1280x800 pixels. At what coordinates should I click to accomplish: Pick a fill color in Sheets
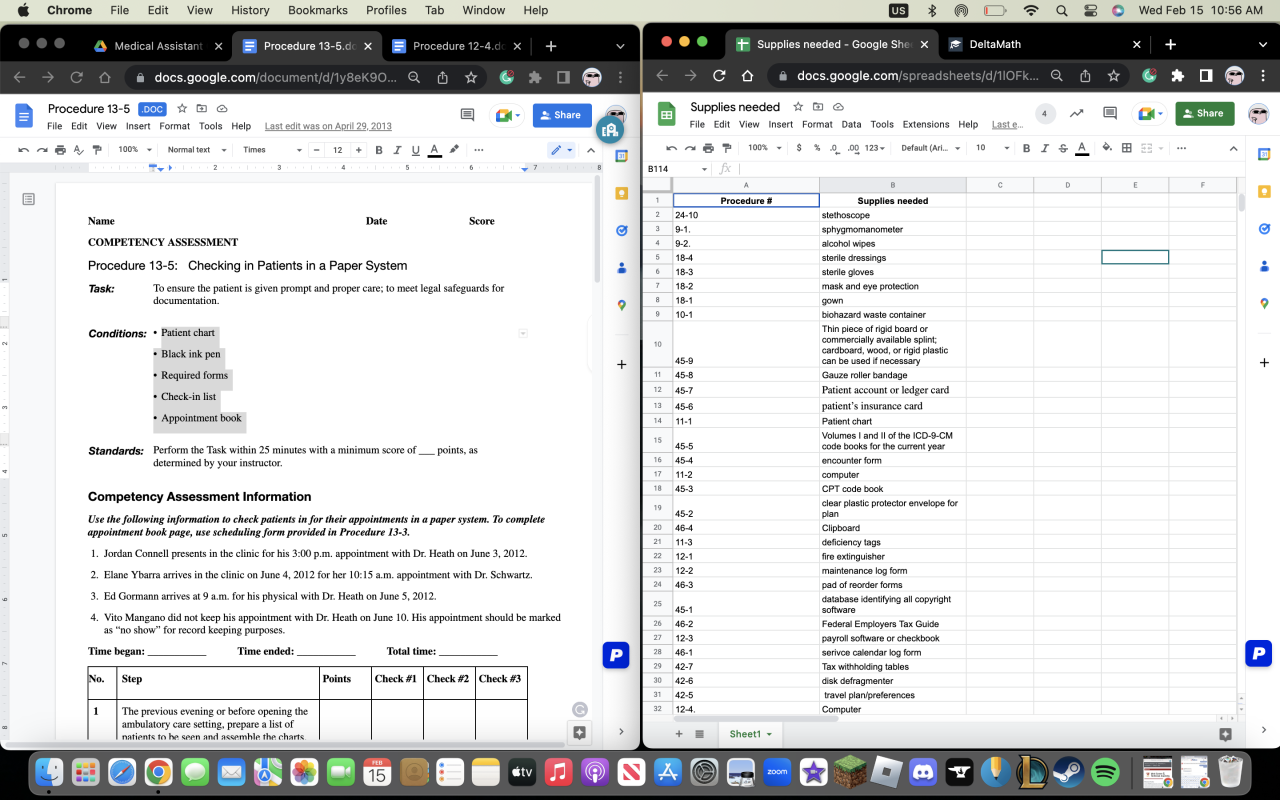1107,148
